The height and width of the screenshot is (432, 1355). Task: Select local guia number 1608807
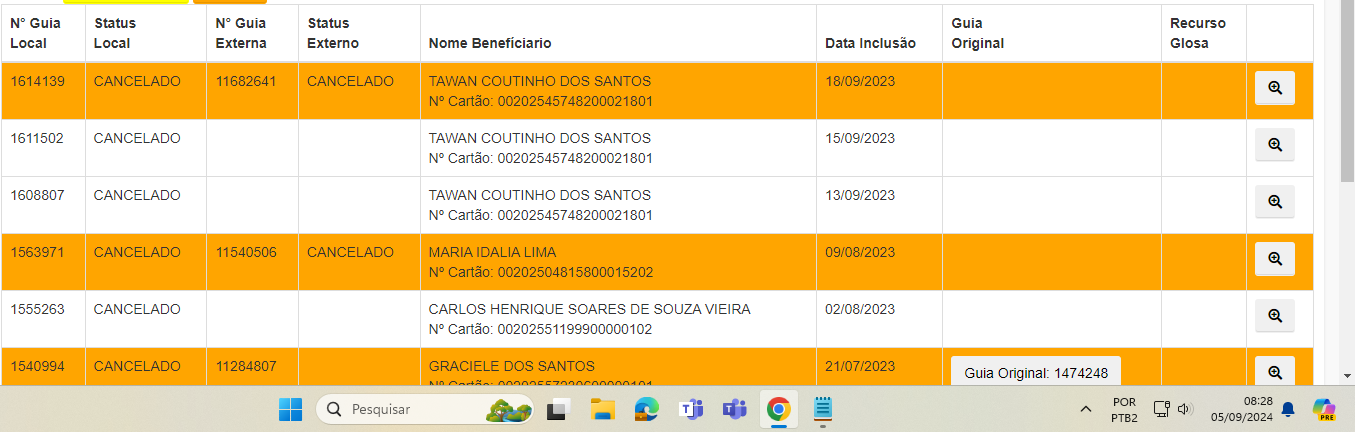[x=37, y=195]
